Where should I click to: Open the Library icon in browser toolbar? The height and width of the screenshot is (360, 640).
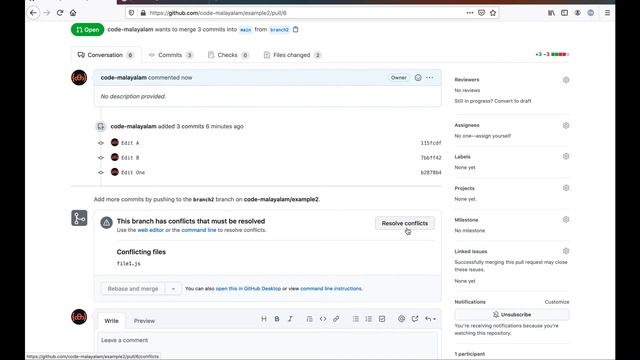[551, 13]
